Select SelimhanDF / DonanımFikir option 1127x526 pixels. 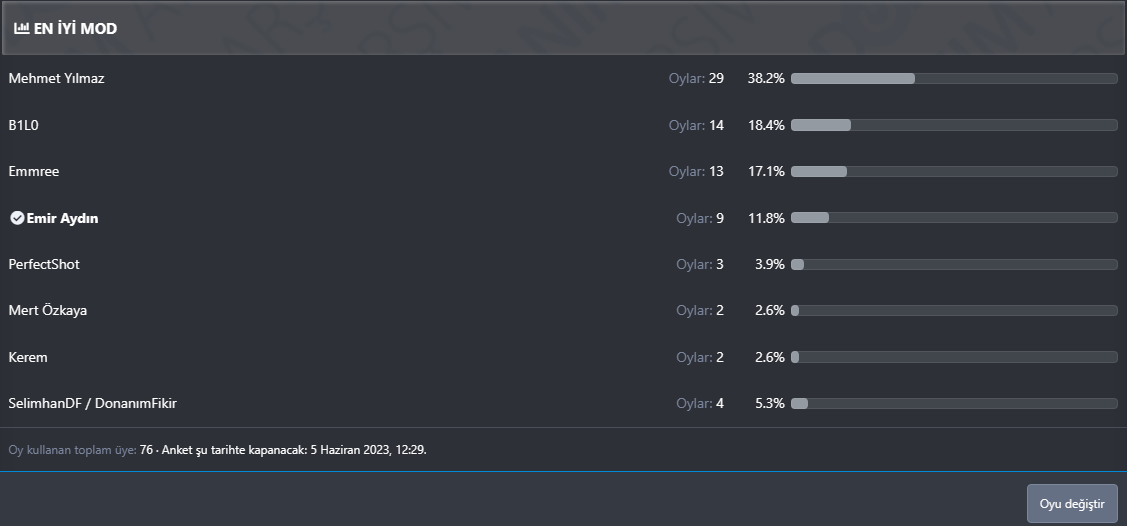[x=93, y=403]
